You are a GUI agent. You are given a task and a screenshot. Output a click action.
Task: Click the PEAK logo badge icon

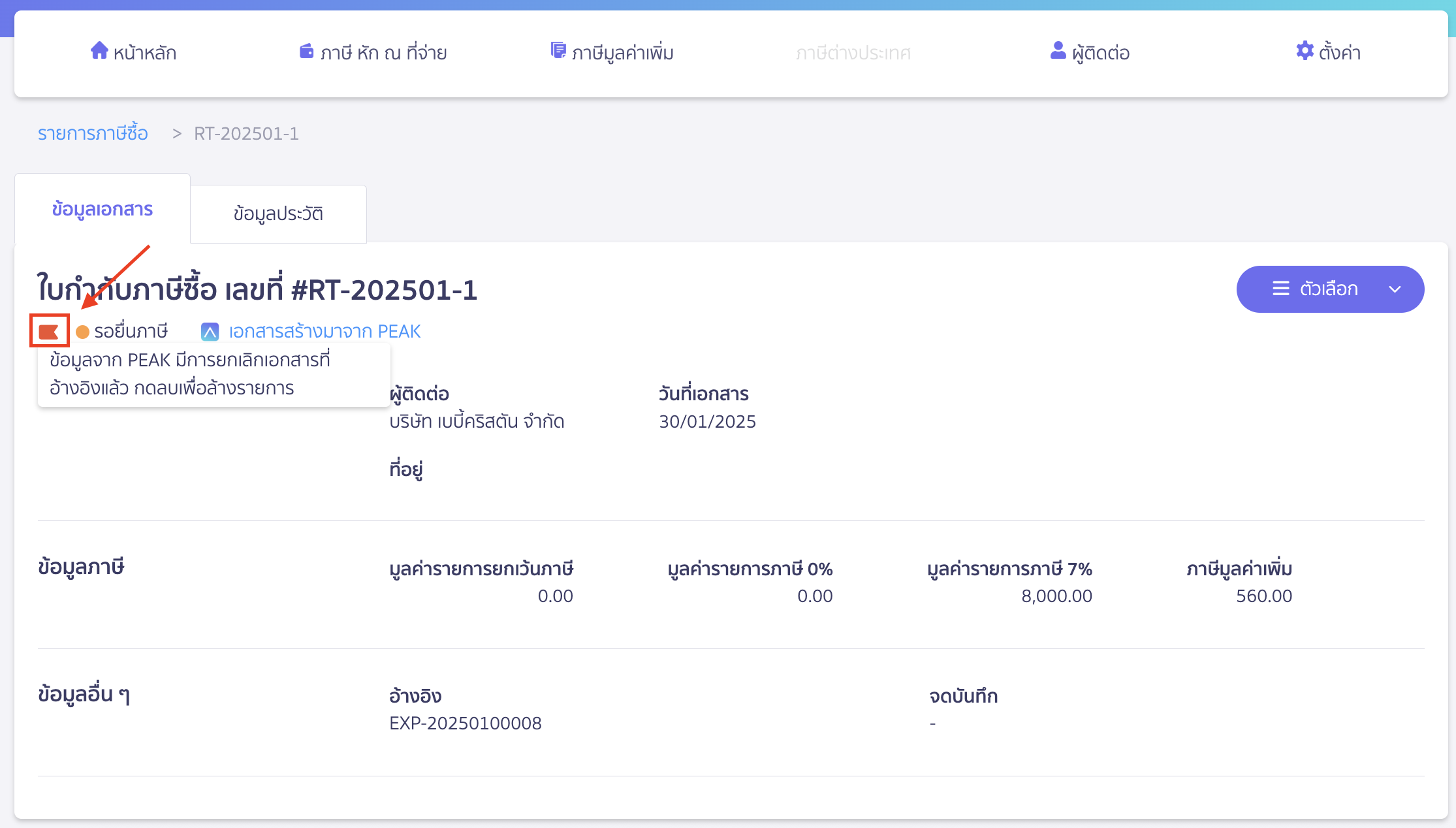tap(210, 331)
